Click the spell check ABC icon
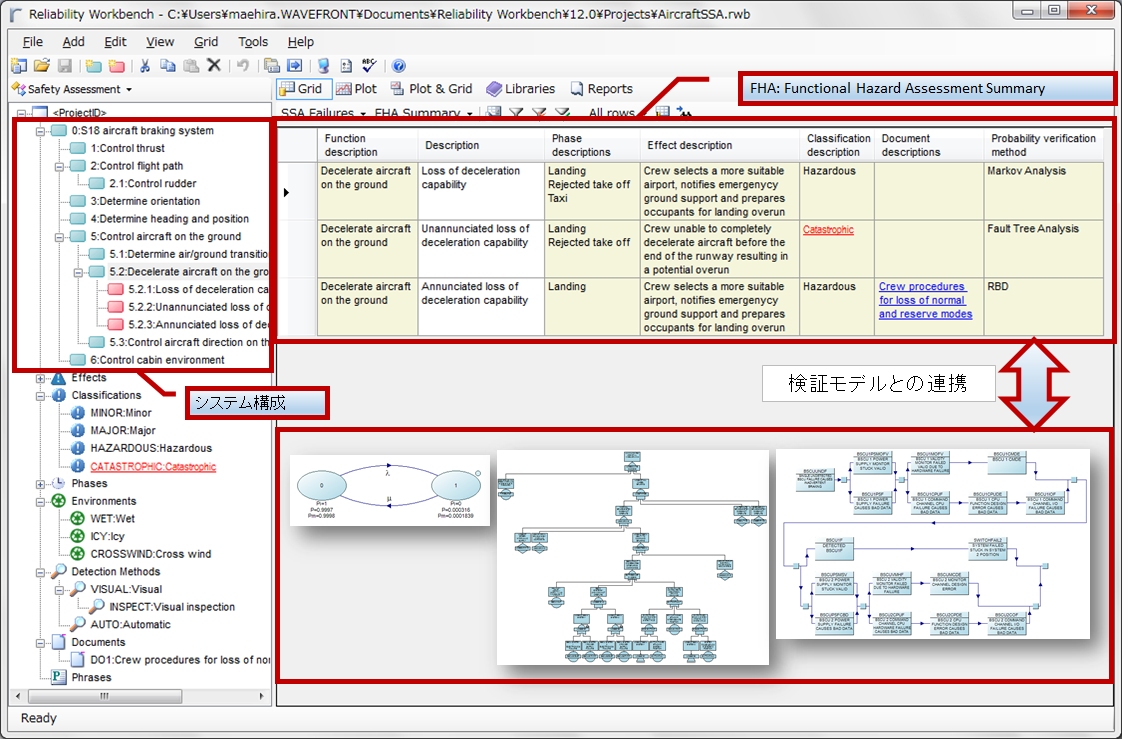This screenshot has height=739, width=1132. [x=369, y=66]
